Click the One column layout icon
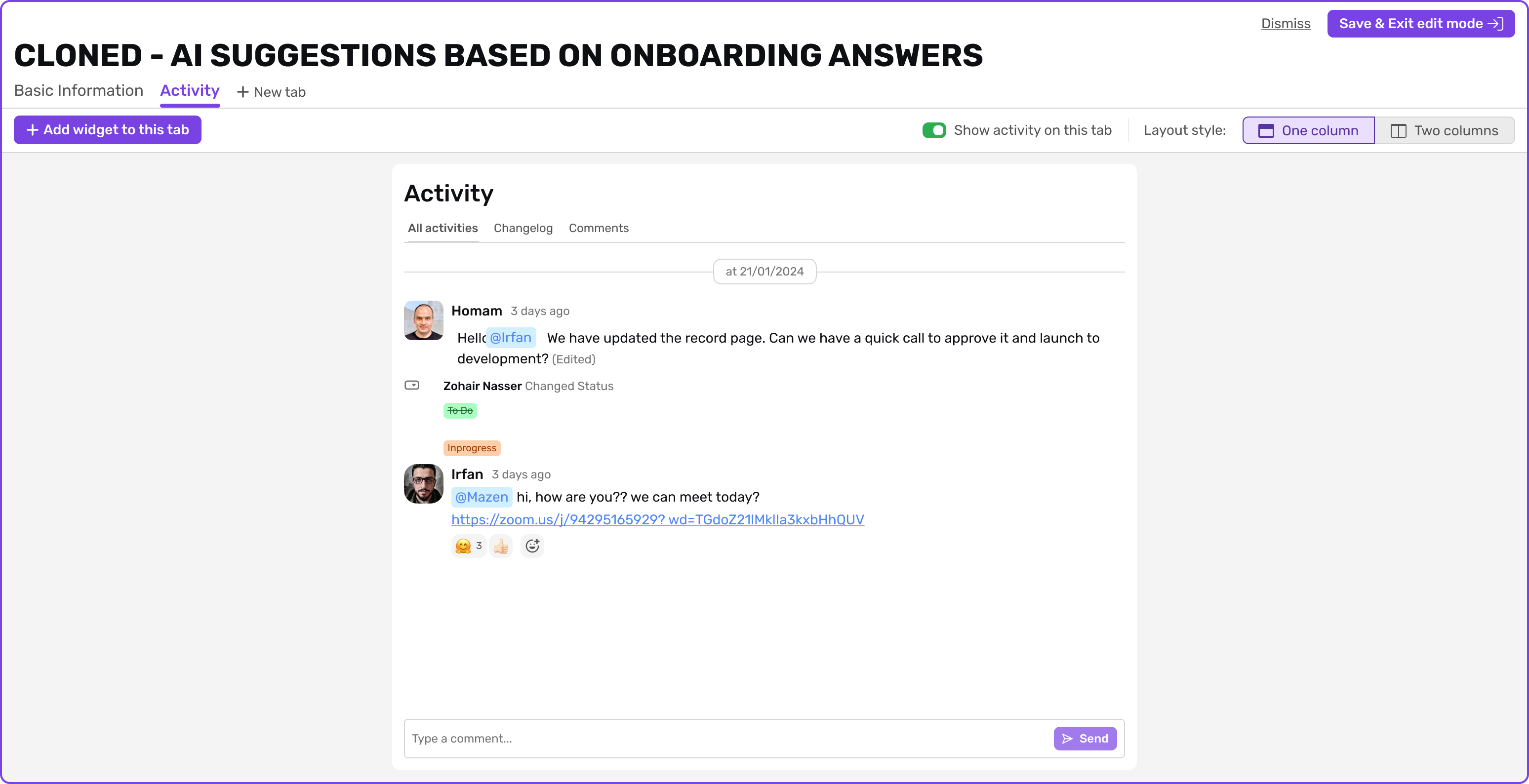The height and width of the screenshot is (784, 1529). tap(1268, 130)
